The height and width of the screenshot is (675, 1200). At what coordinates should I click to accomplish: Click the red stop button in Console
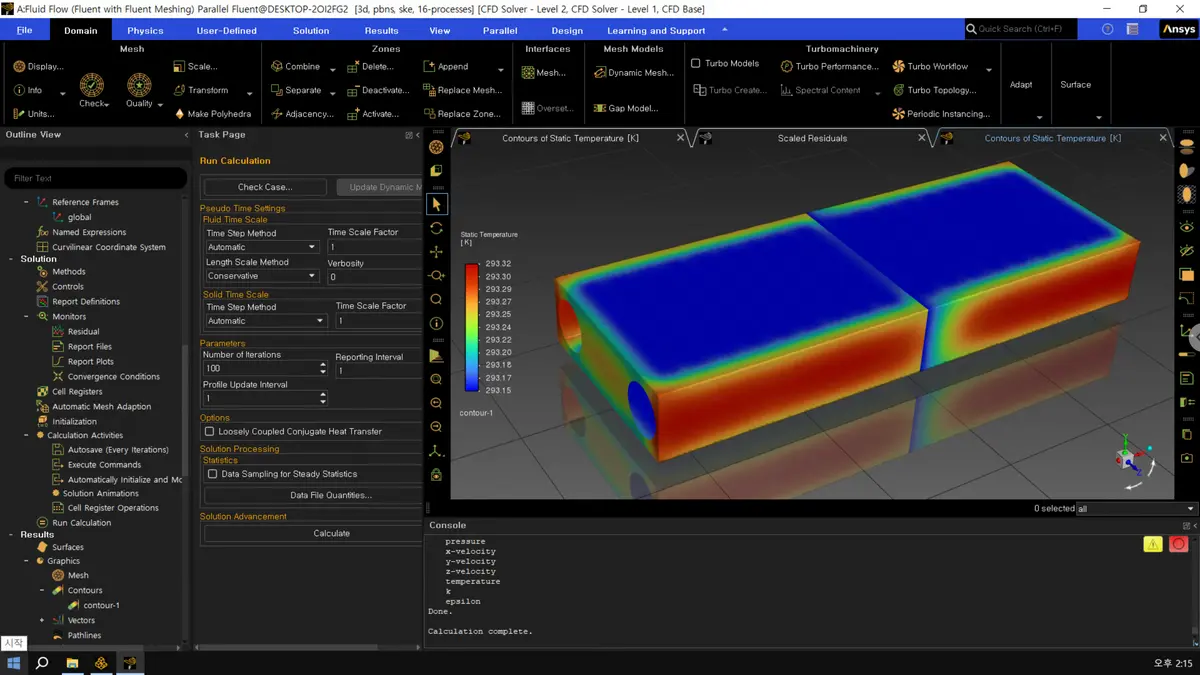pos(1179,544)
